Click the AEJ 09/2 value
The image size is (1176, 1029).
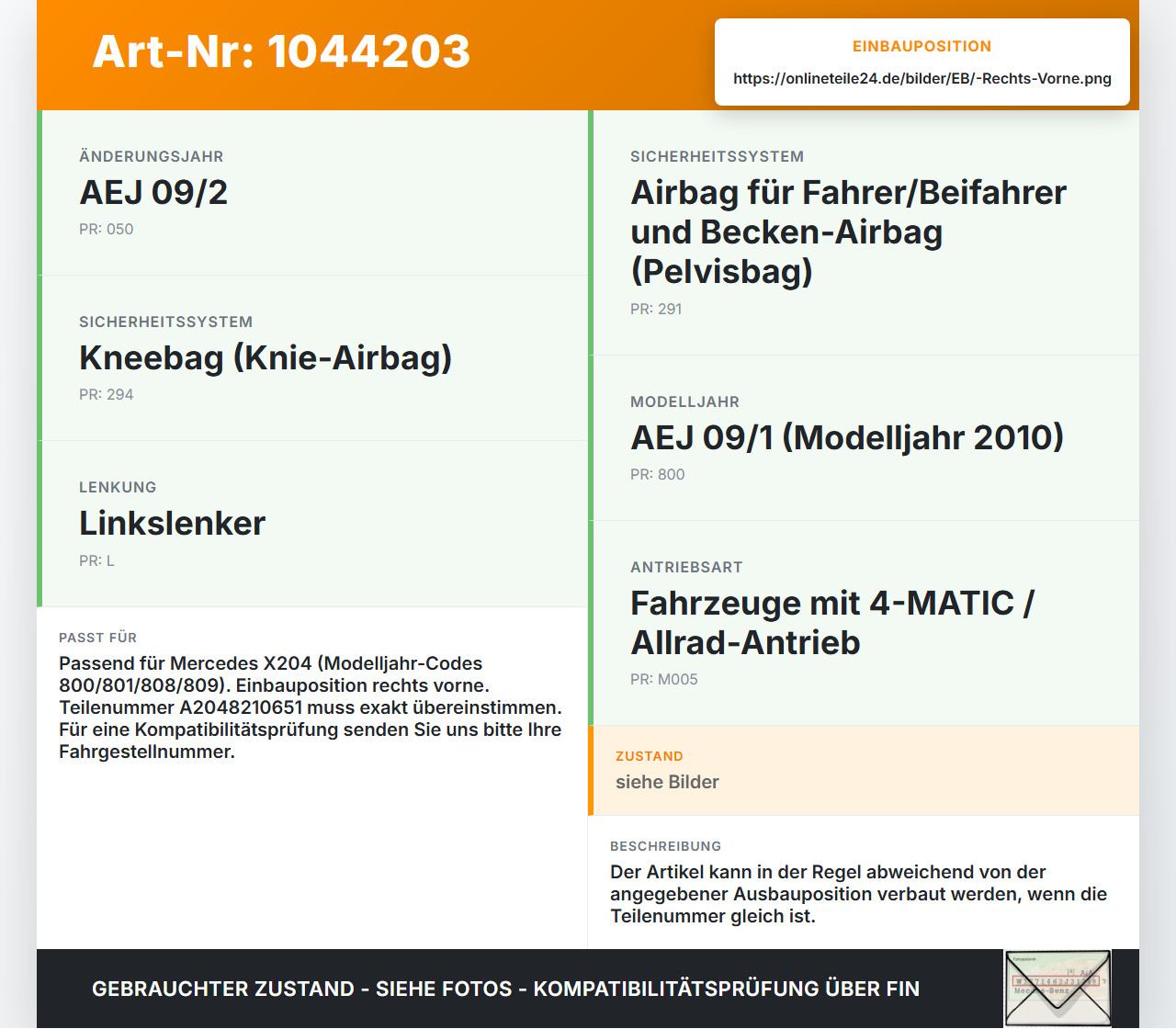point(153,192)
